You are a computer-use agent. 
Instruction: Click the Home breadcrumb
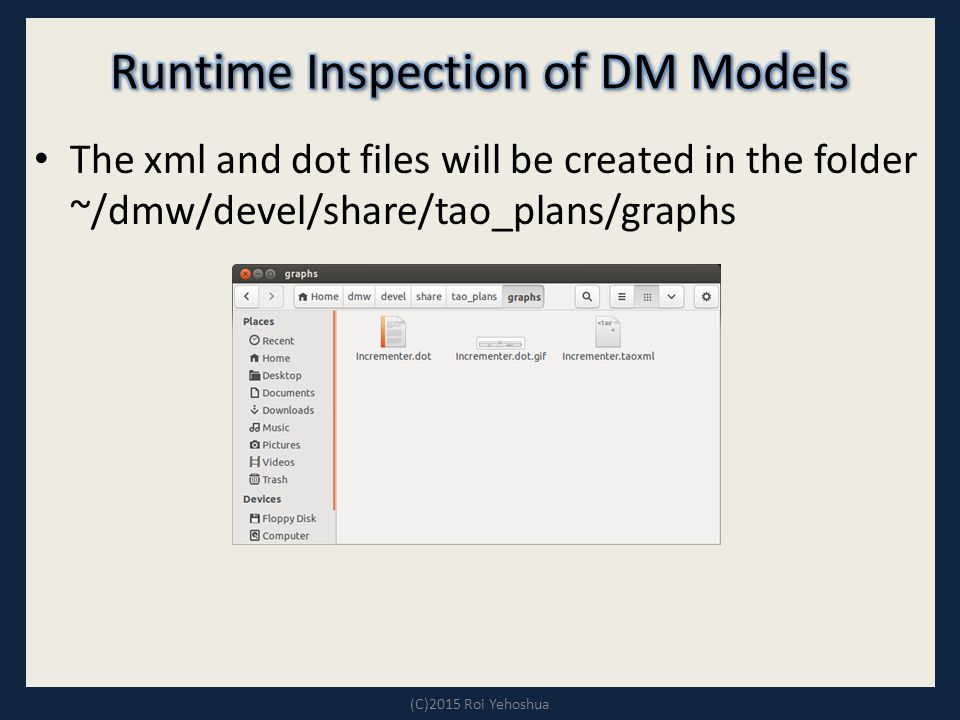pos(318,296)
